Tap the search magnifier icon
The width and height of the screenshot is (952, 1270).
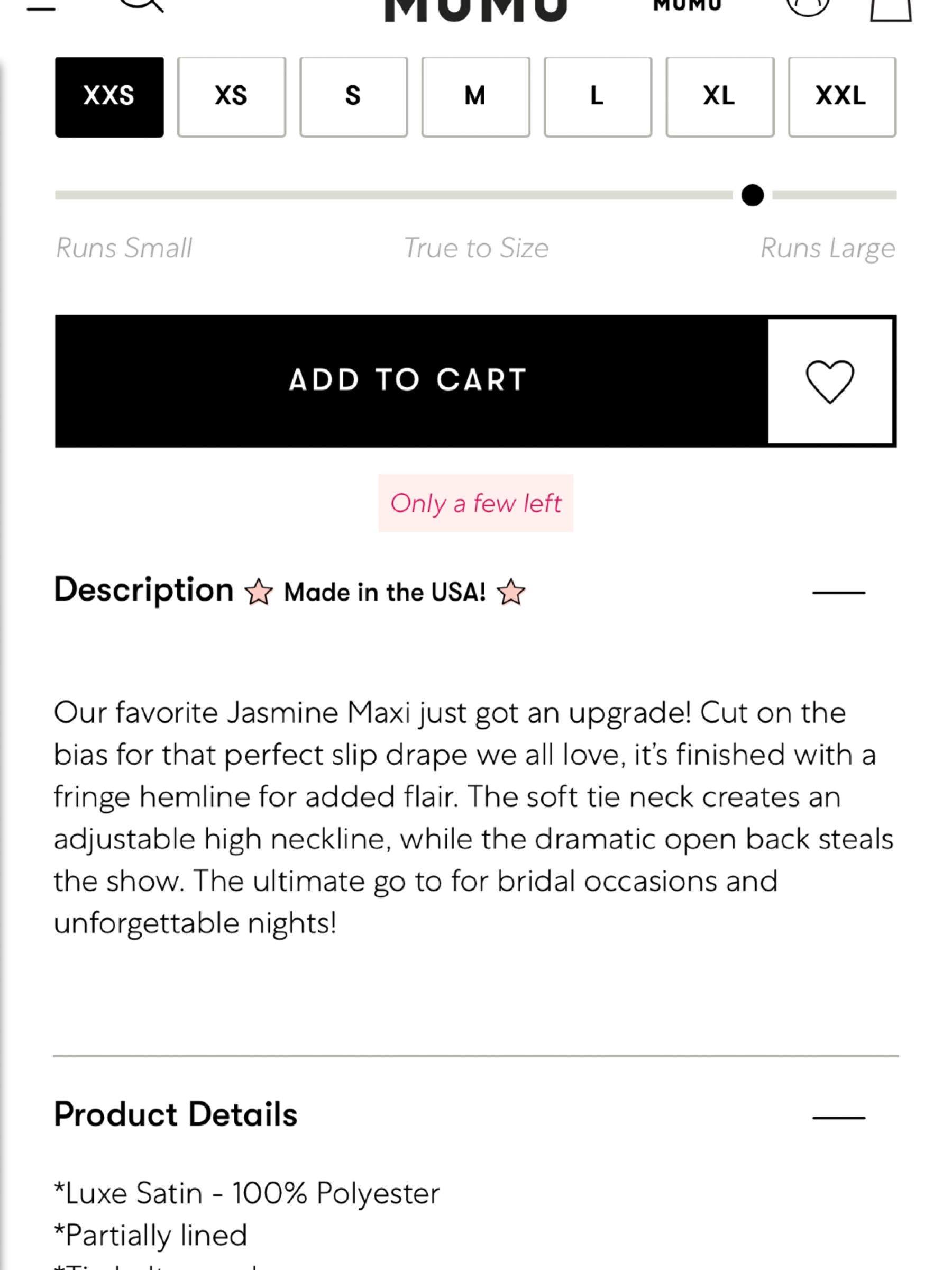pyautogui.click(x=142, y=5)
